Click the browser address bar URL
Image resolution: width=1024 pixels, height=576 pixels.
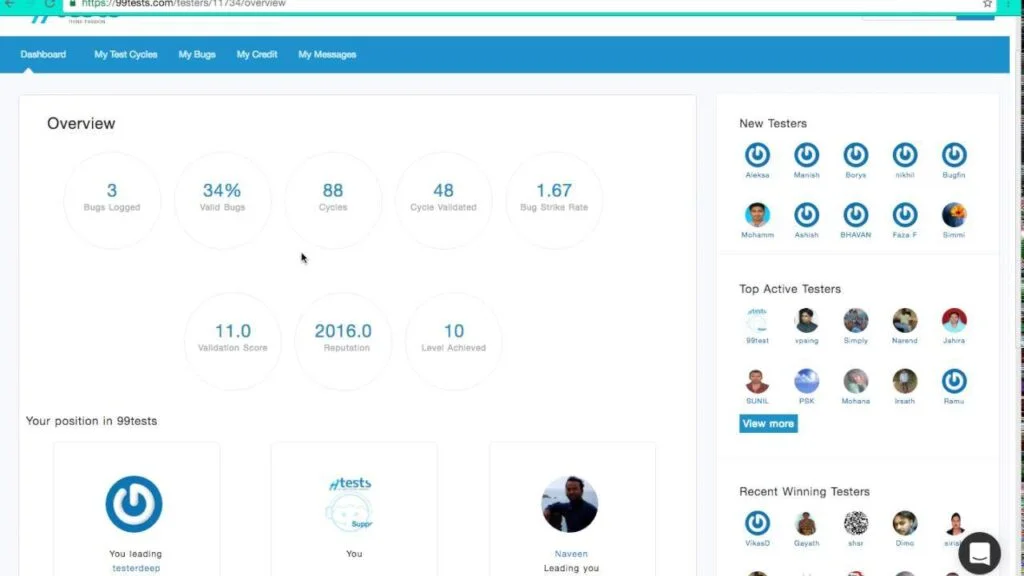coord(184,4)
